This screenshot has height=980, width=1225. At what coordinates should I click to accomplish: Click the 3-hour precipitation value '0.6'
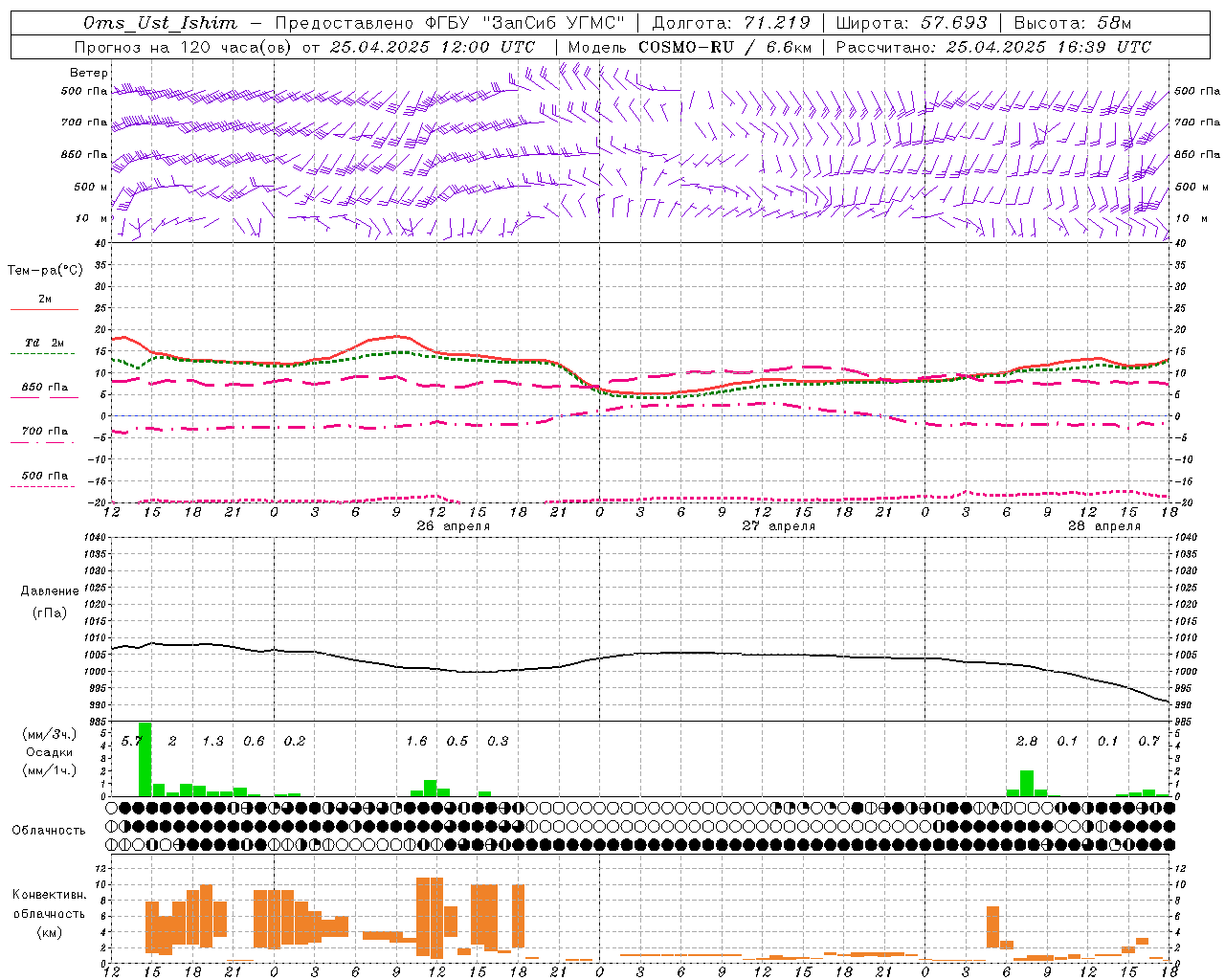[x=254, y=742]
